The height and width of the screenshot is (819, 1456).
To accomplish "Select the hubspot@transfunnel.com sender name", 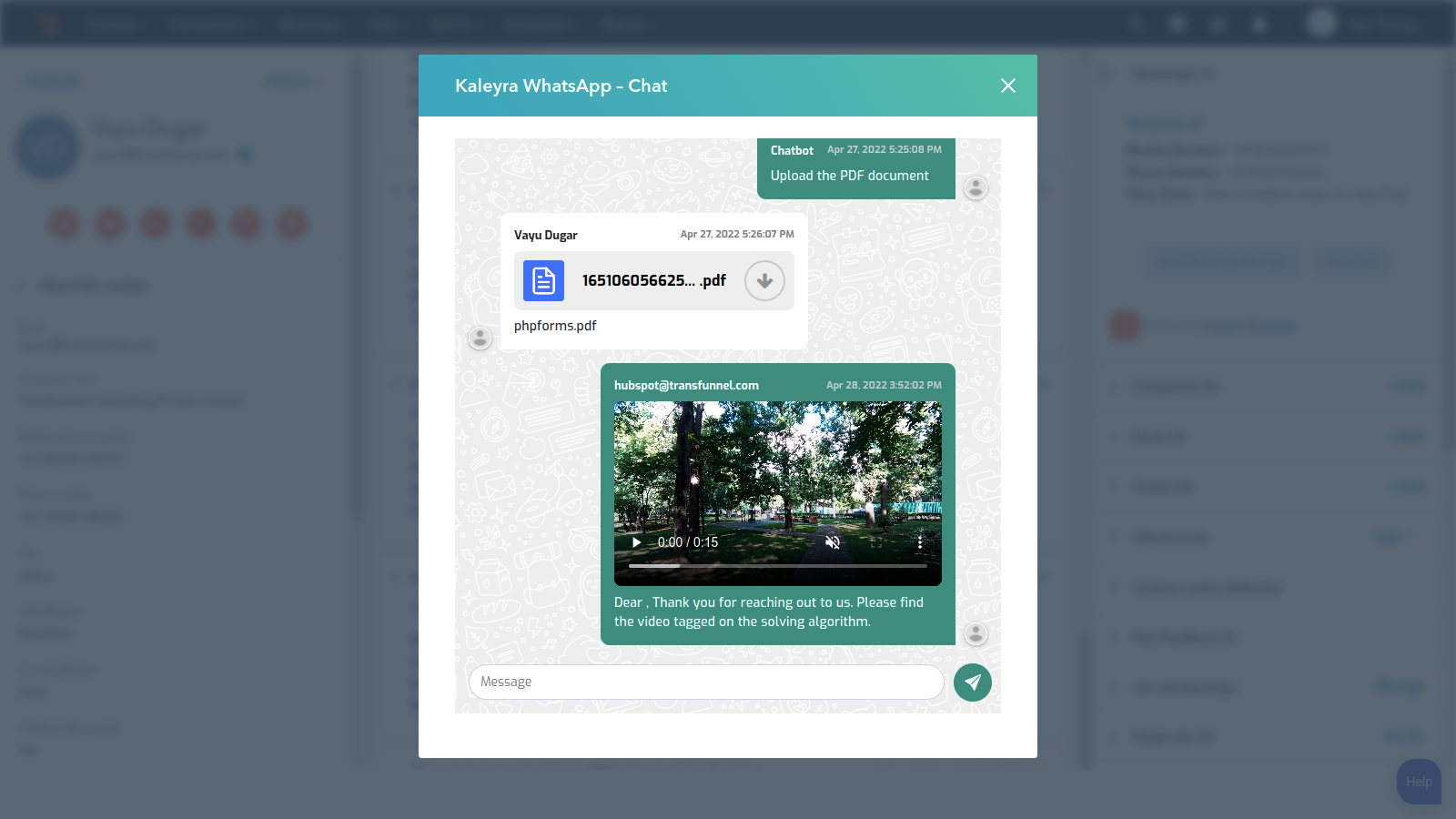I will pyautogui.click(x=686, y=386).
